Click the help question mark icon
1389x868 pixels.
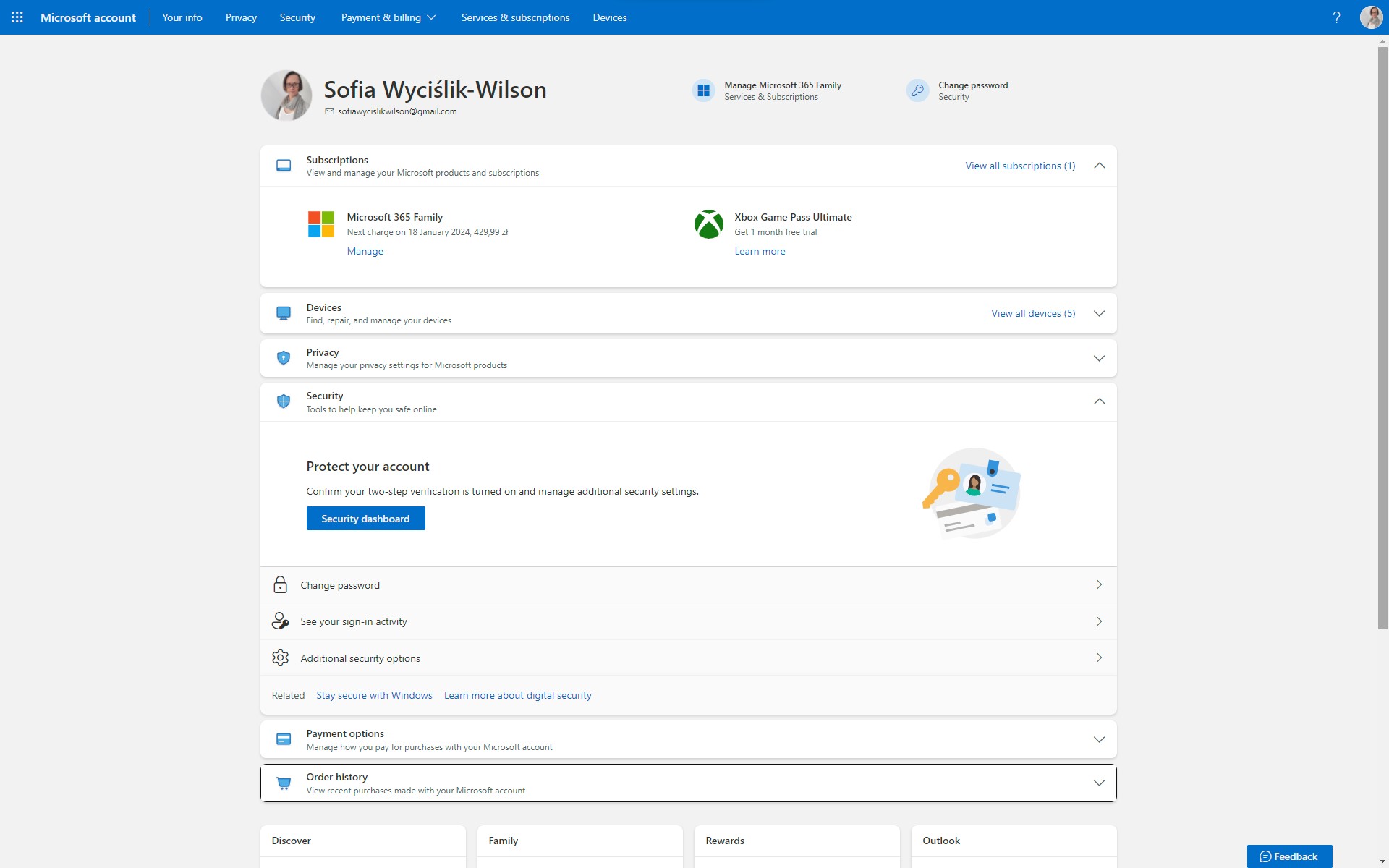[1336, 17]
